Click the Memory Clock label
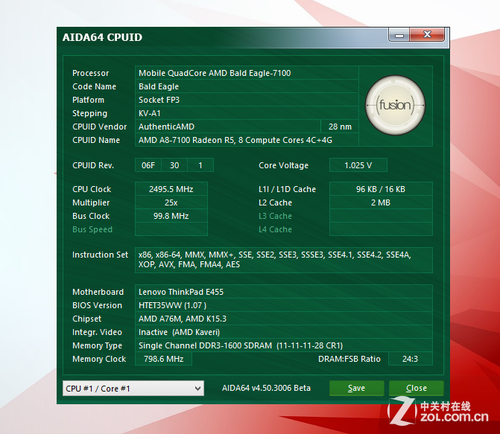 click(x=99, y=359)
